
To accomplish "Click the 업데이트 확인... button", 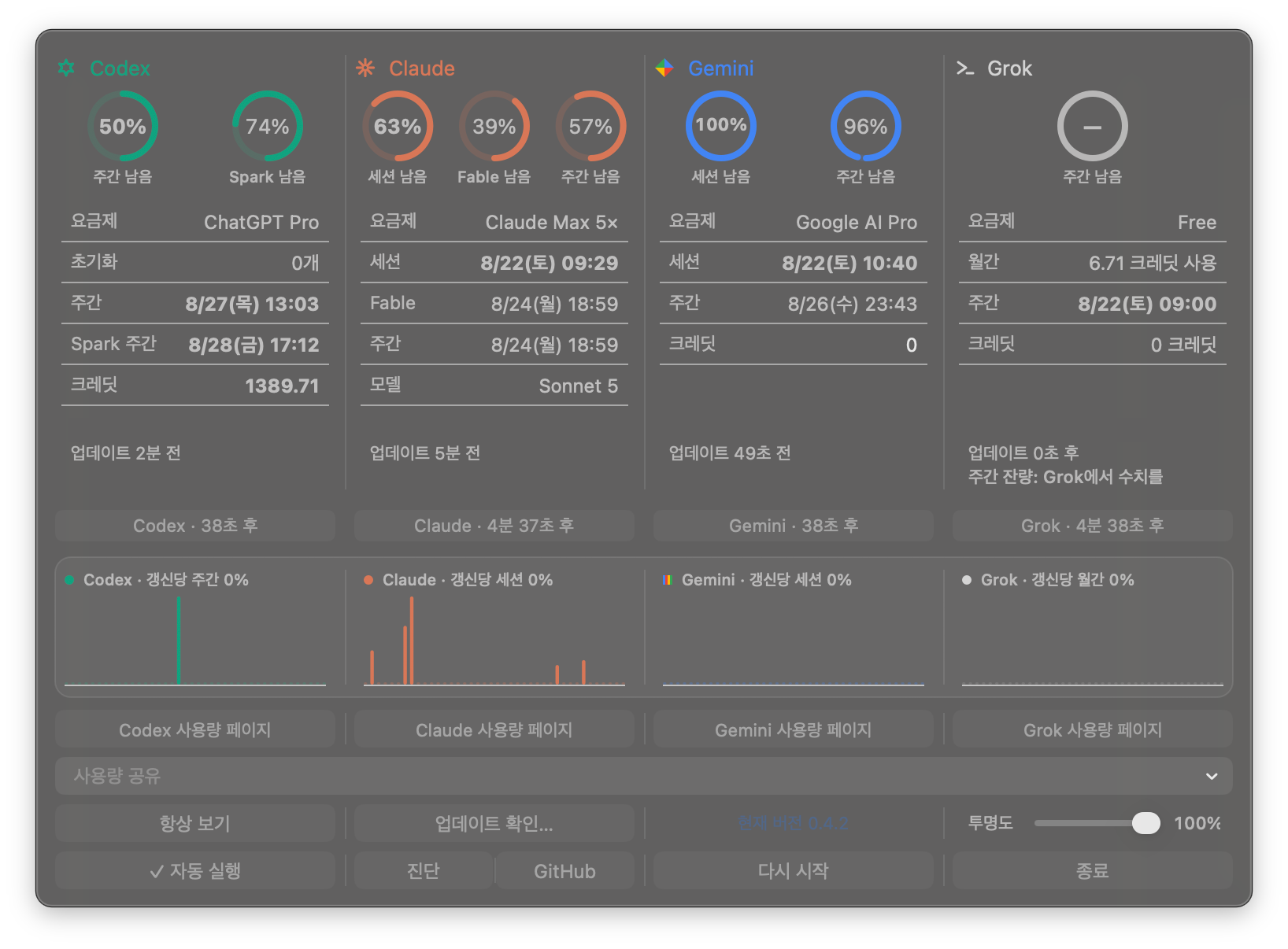I will [x=494, y=823].
